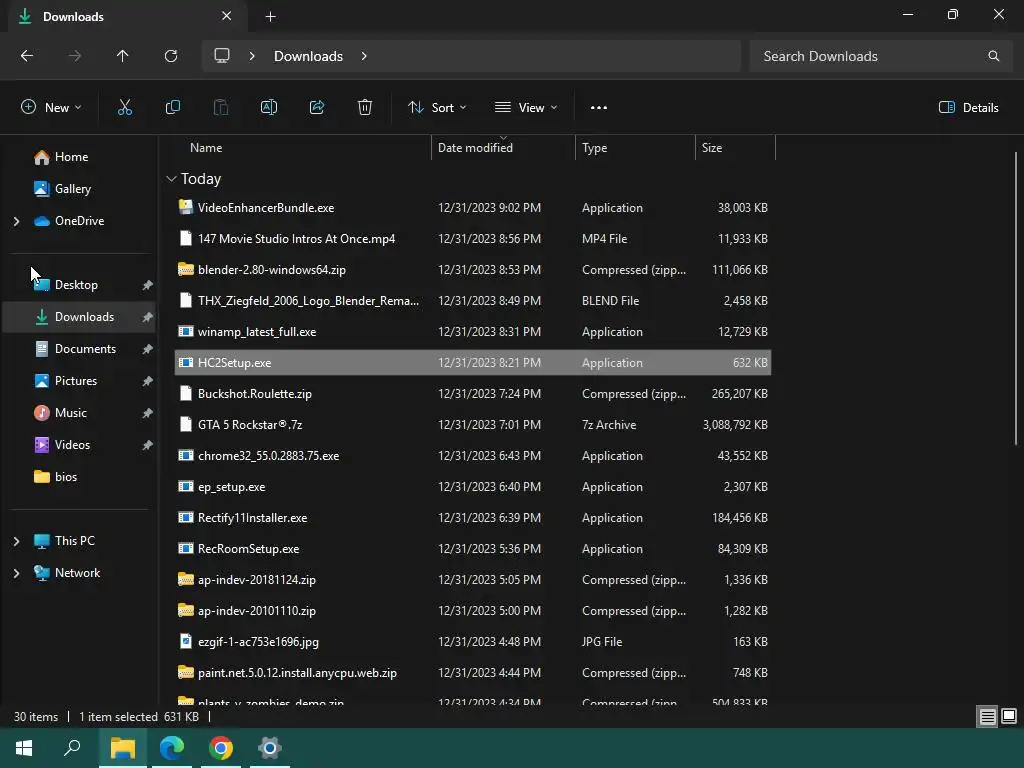Screen dimensions: 1024x768
Task: Click the vertical scrollbar of file list
Action: pyautogui.click(x=1016, y=299)
